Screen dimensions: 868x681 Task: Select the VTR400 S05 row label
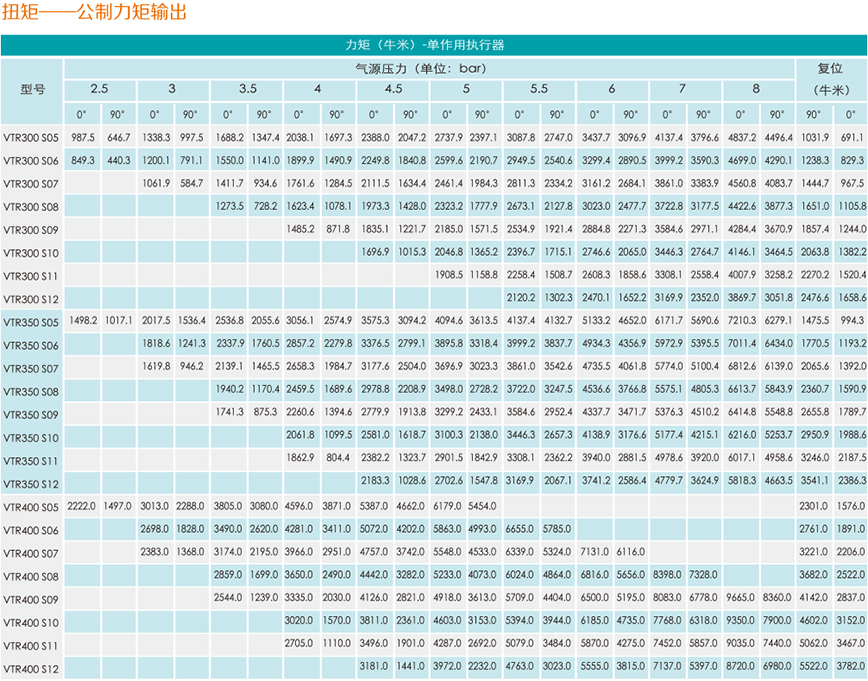tap(32, 506)
